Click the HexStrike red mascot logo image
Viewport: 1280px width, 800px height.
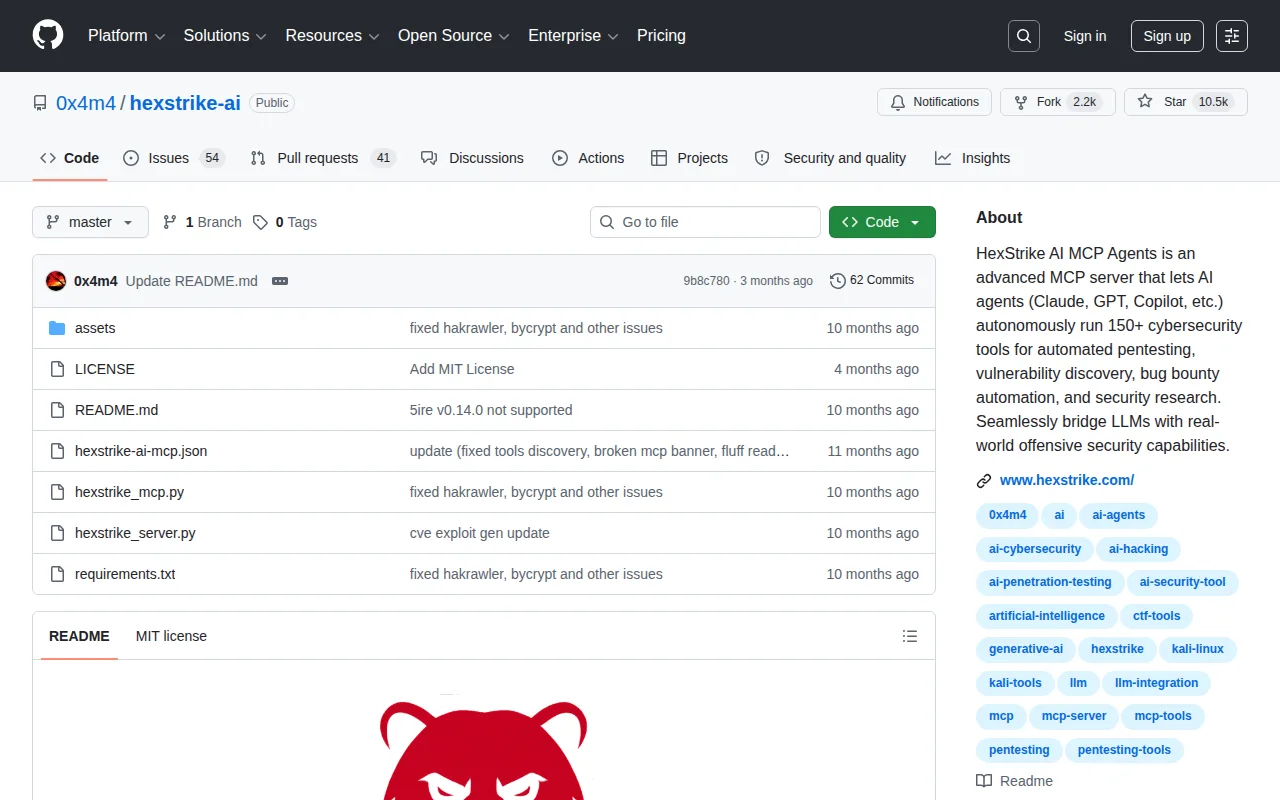pyautogui.click(x=484, y=748)
